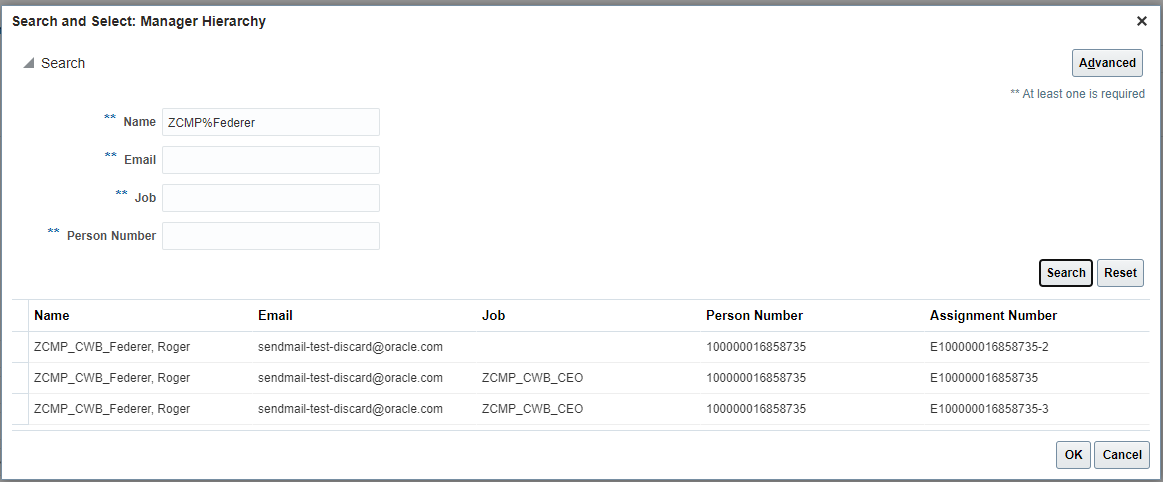Select the Person Number input

click(x=270, y=236)
